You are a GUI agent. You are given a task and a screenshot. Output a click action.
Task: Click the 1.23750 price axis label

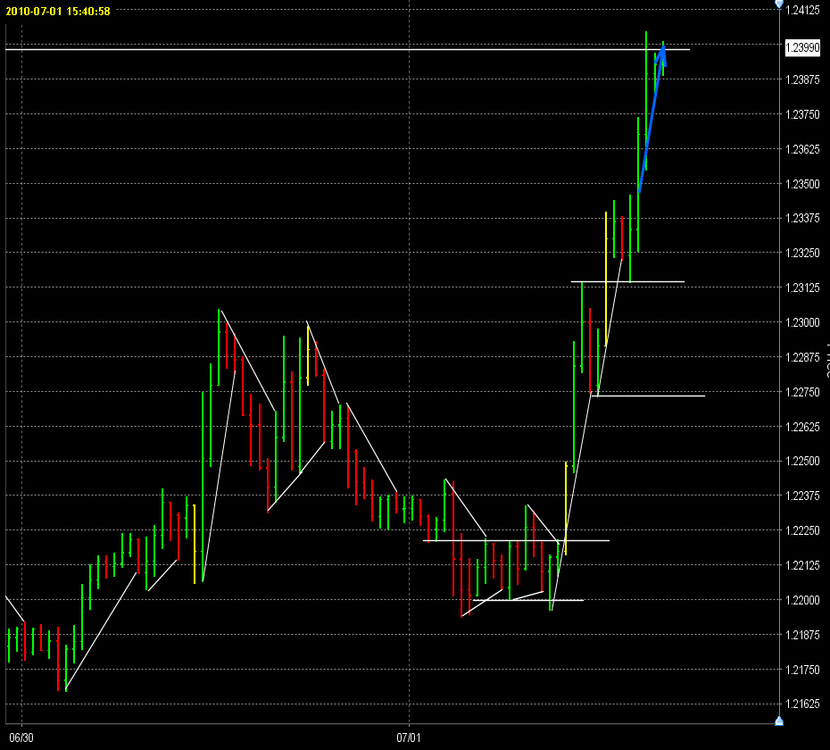tap(802, 114)
